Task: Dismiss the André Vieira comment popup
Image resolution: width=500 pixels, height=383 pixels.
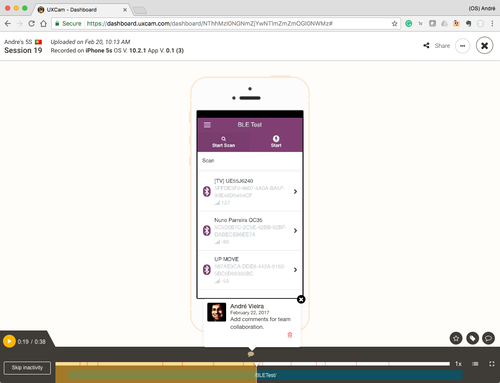Action: [x=301, y=299]
